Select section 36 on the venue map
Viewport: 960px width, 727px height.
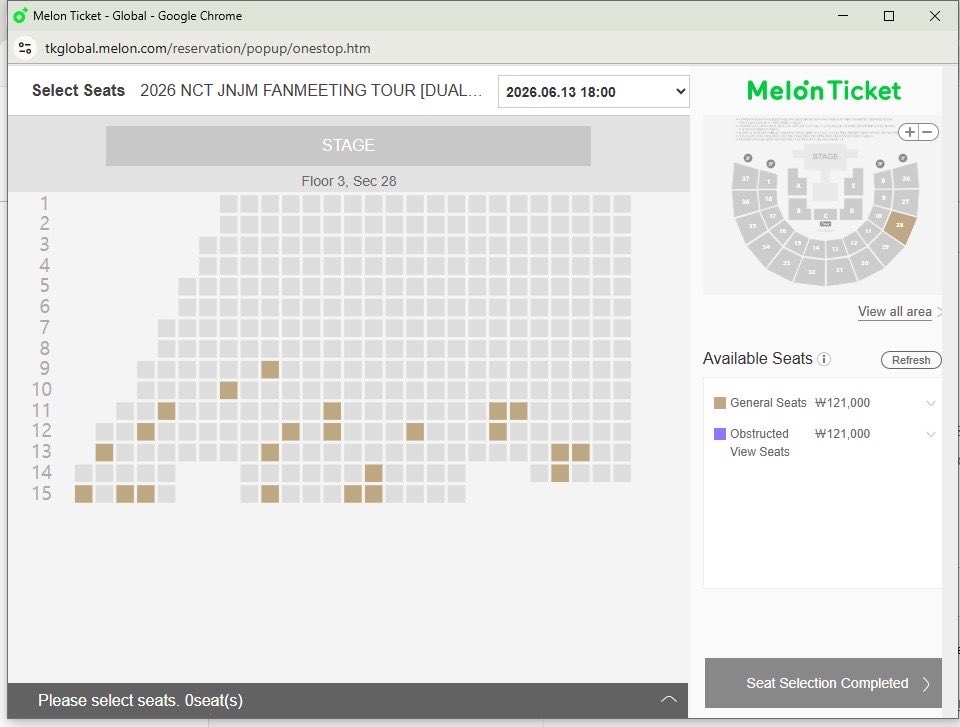tap(746, 202)
